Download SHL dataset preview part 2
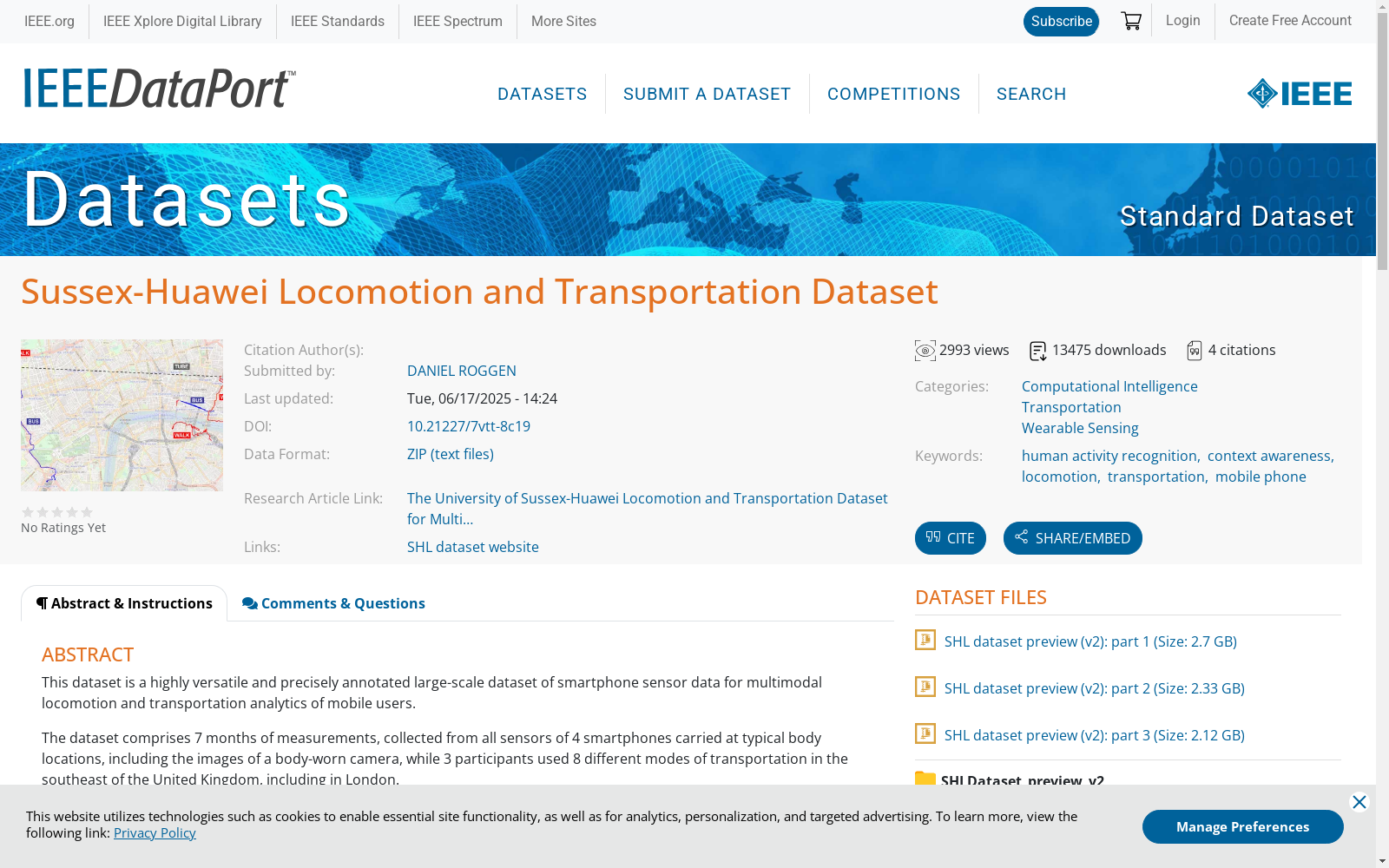Viewport: 1389px width, 868px height. (x=1095, y=688)
